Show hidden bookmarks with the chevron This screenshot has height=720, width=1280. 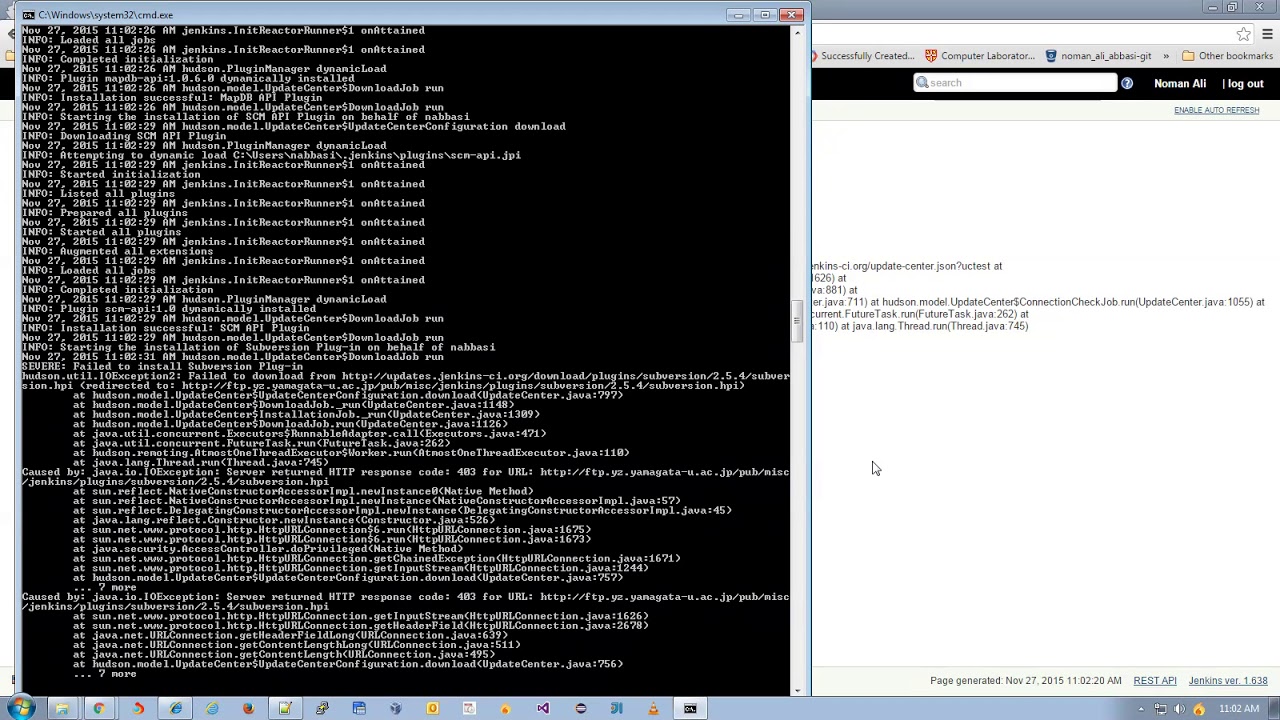click(1165, 56)
